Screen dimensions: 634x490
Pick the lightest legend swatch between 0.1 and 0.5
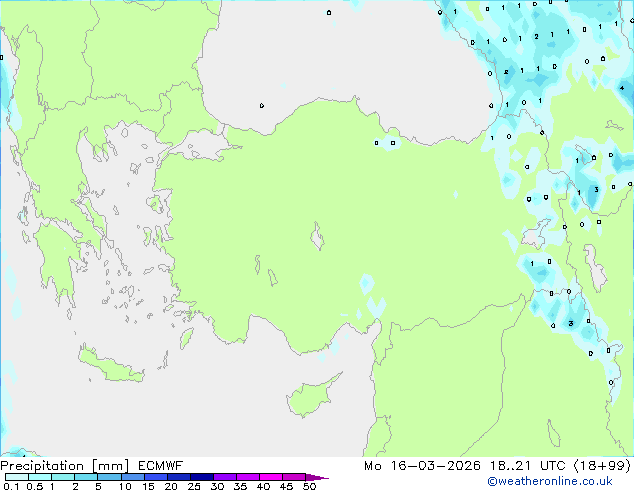16,478
